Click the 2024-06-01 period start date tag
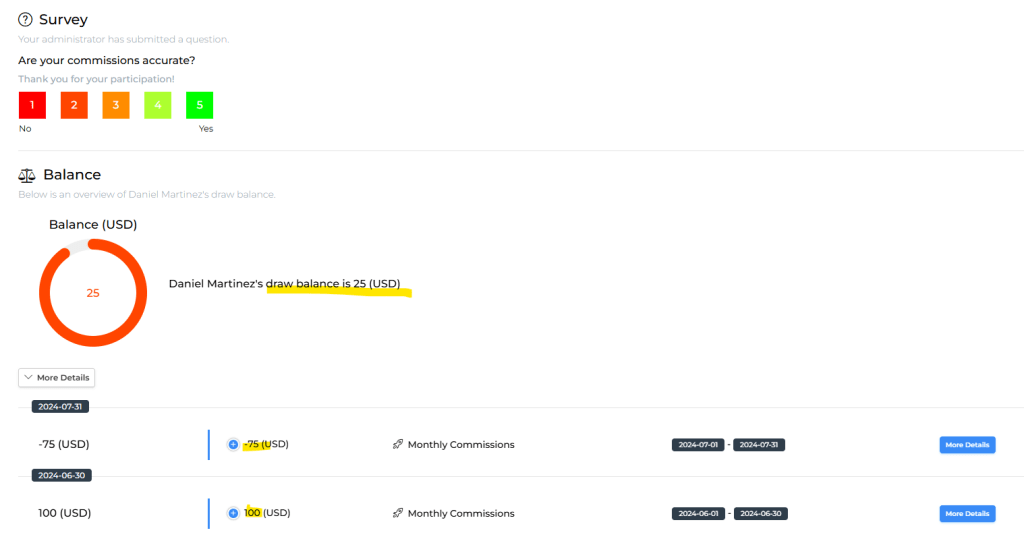Image resolution: width=1024 pixels, height=541 pixels. (698, 513)
